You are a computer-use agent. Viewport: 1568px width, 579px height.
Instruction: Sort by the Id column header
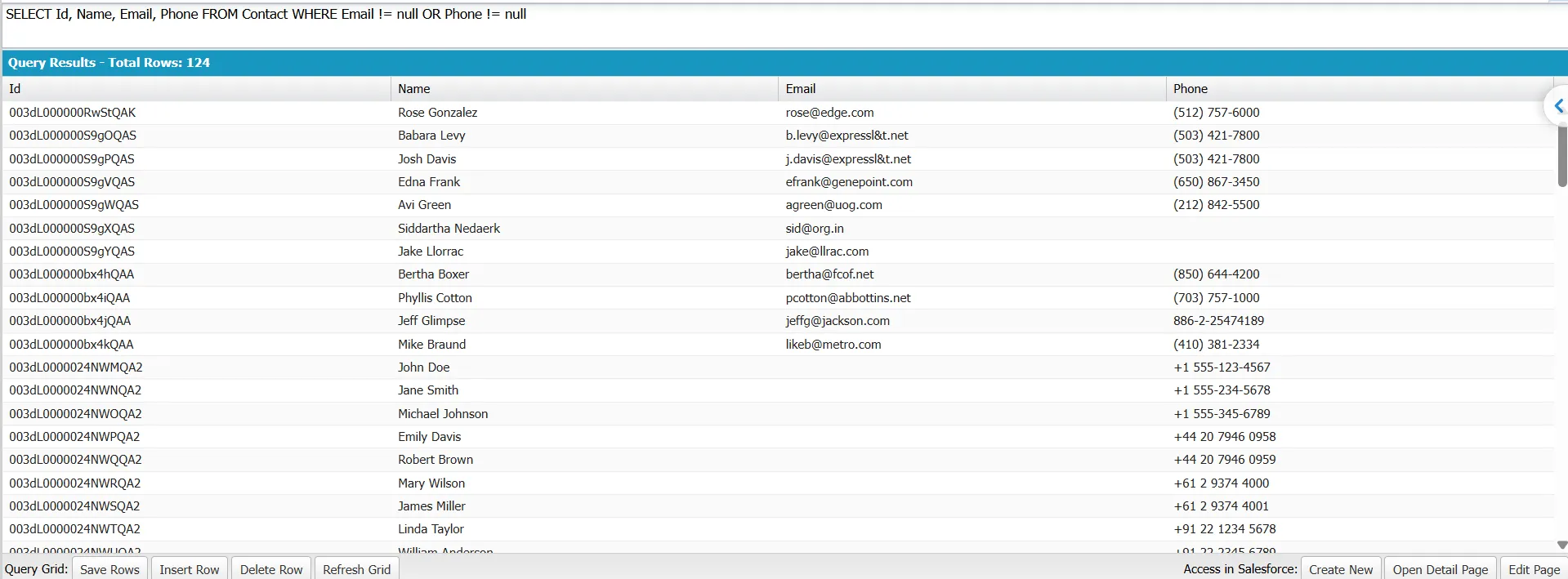coord(196,89)
